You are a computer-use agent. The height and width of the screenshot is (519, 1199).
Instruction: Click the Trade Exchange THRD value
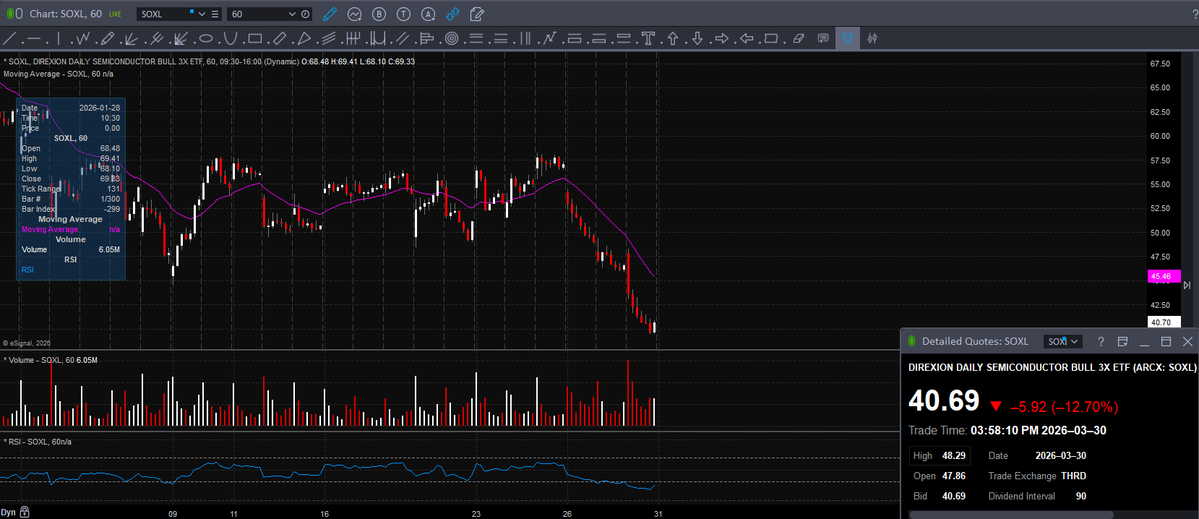click(1074, 476)
